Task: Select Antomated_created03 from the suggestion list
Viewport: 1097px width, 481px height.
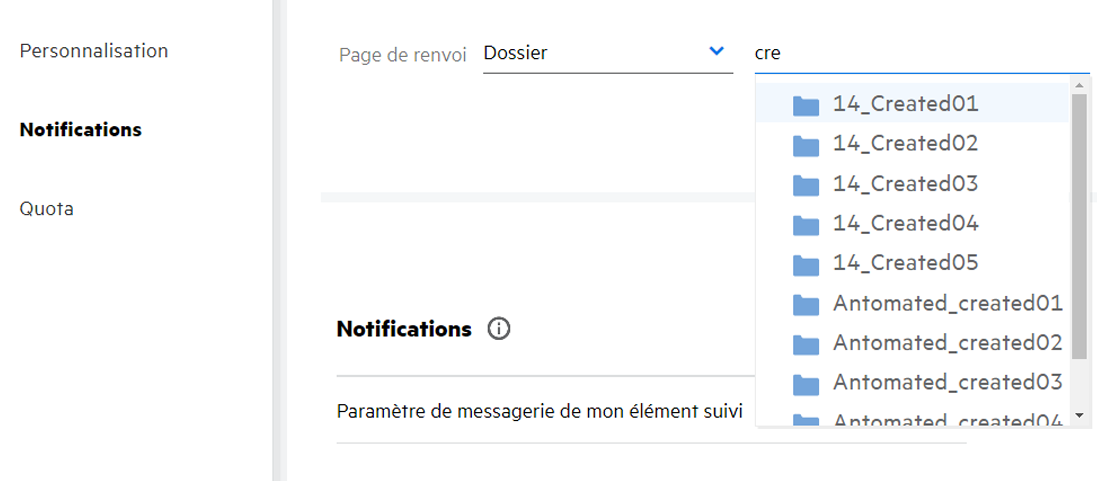Action: 946,383
